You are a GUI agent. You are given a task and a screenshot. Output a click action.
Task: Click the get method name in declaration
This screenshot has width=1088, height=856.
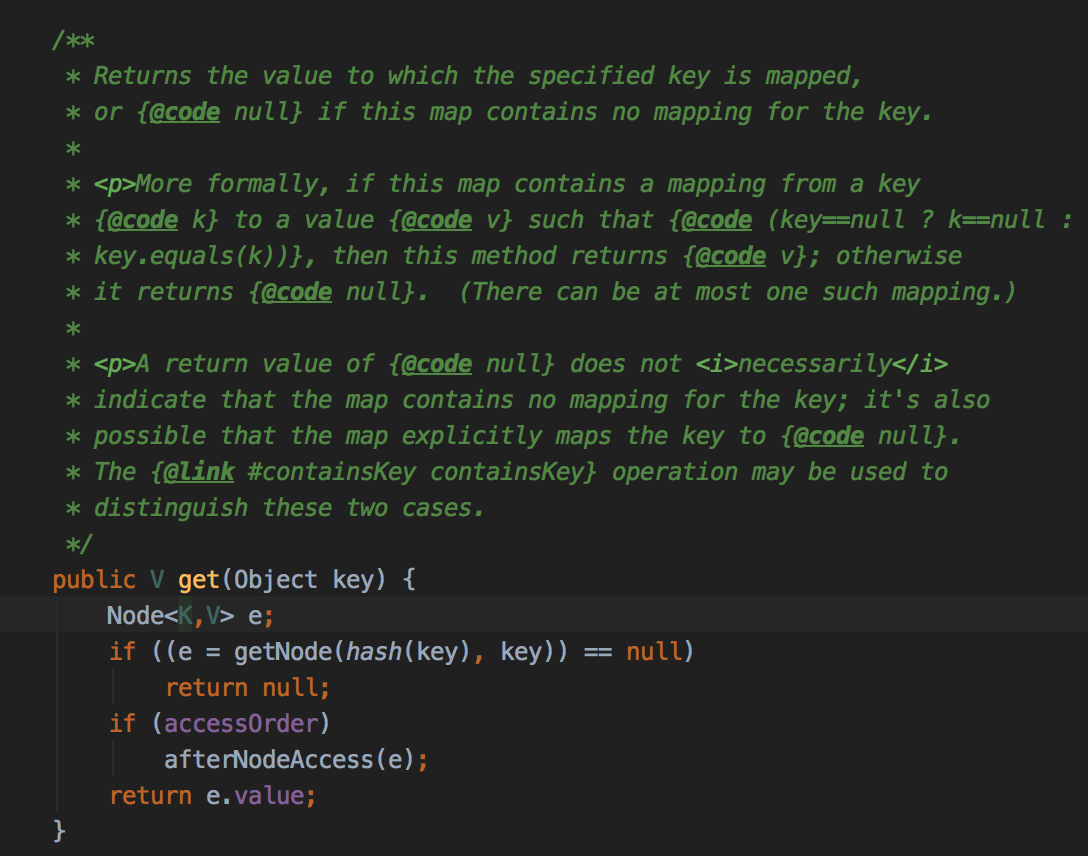coord(199,579)
